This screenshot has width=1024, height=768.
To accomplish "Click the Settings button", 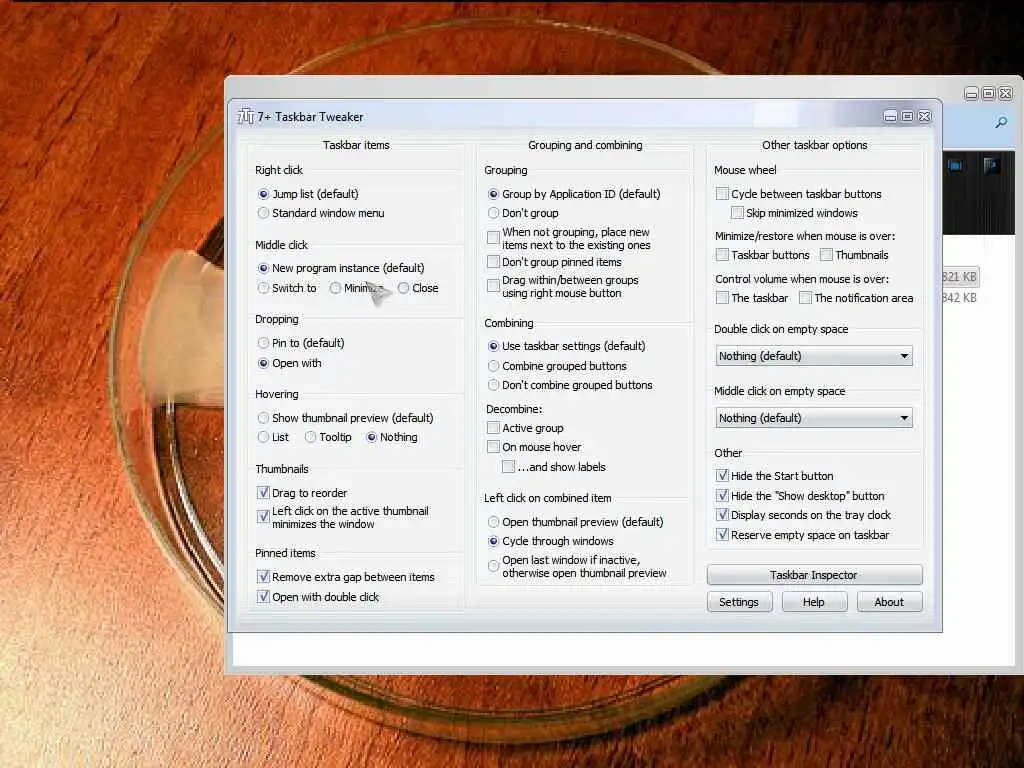I will [x=739, y=602].
